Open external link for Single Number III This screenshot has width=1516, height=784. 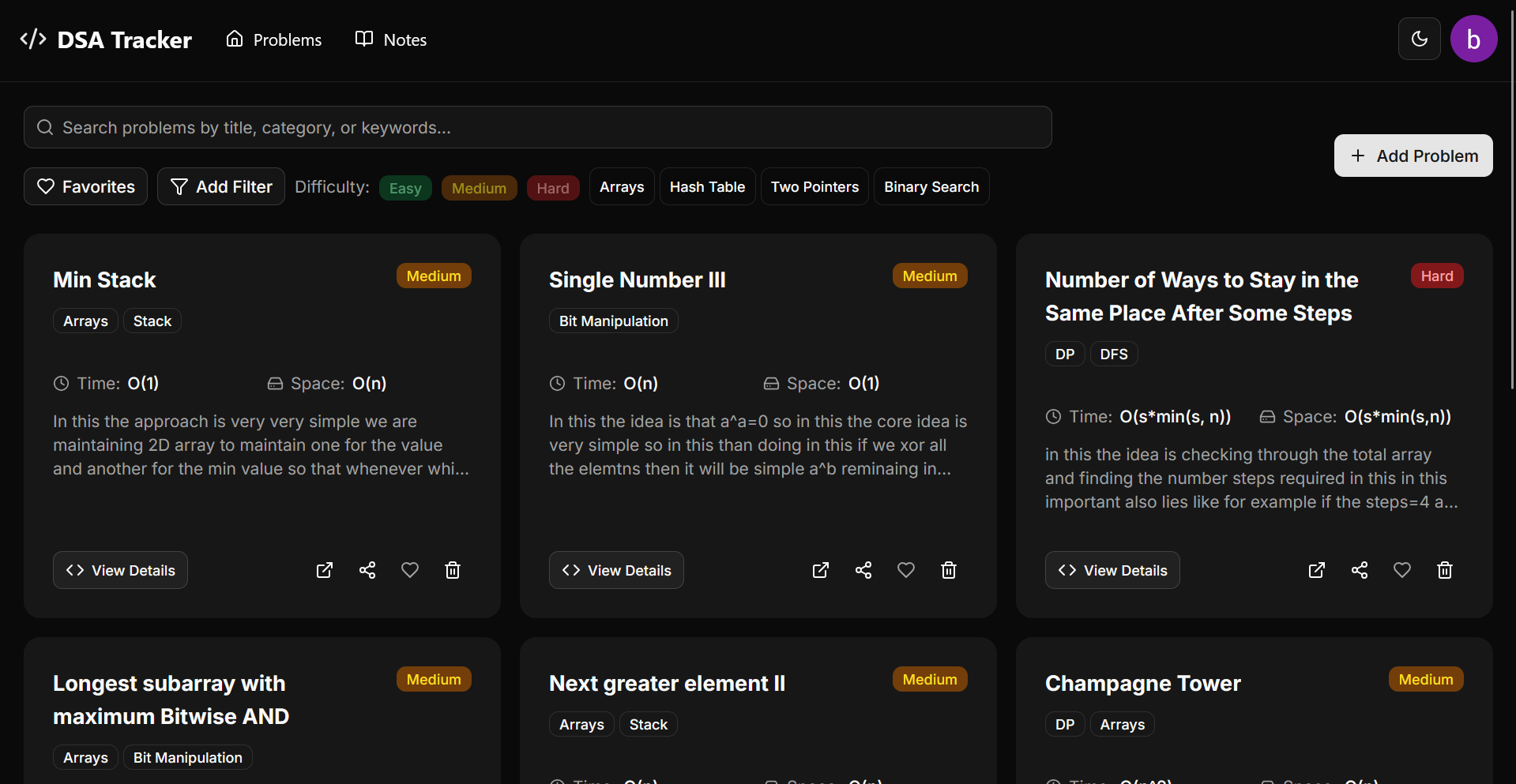click(821, 570)
